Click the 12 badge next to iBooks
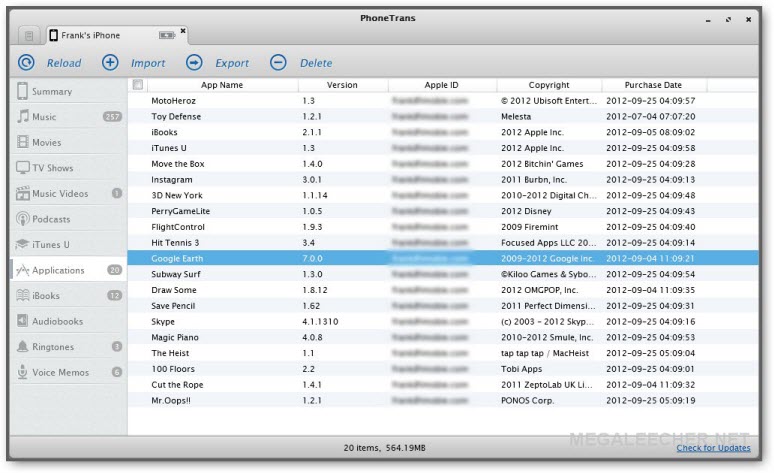 [x=115, y=295]
